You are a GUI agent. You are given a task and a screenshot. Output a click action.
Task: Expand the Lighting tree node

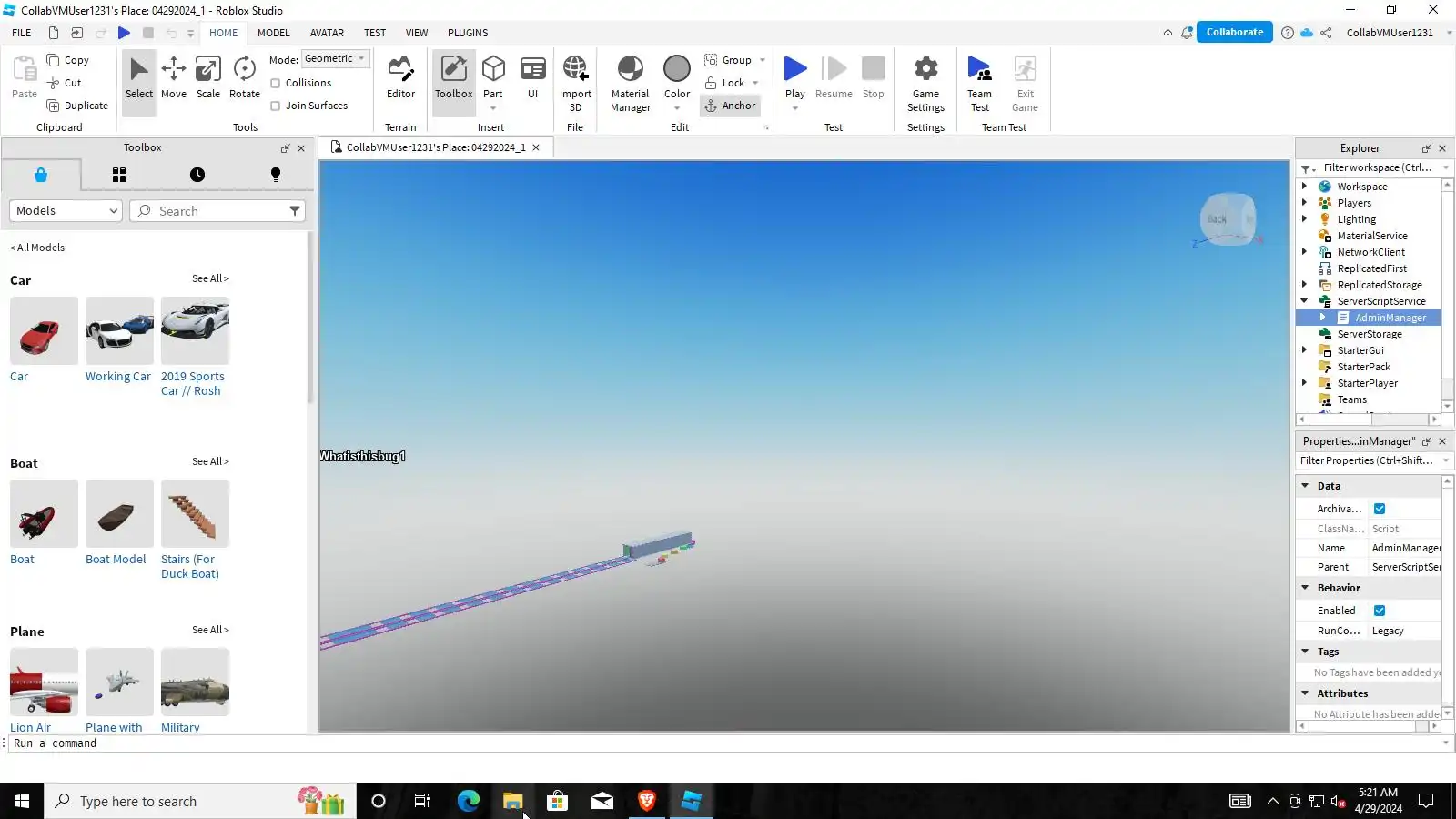(x=1304, y=219)
